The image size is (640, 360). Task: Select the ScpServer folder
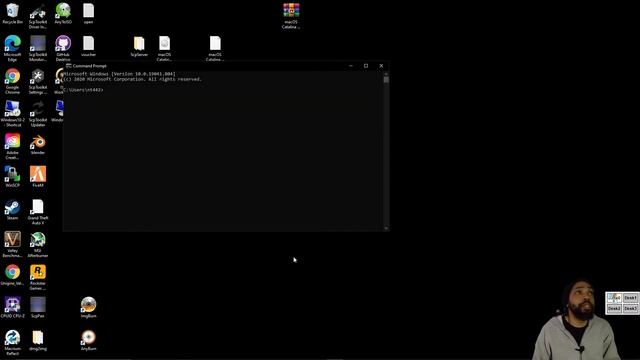pyautogui.click(x=139, y=46)
